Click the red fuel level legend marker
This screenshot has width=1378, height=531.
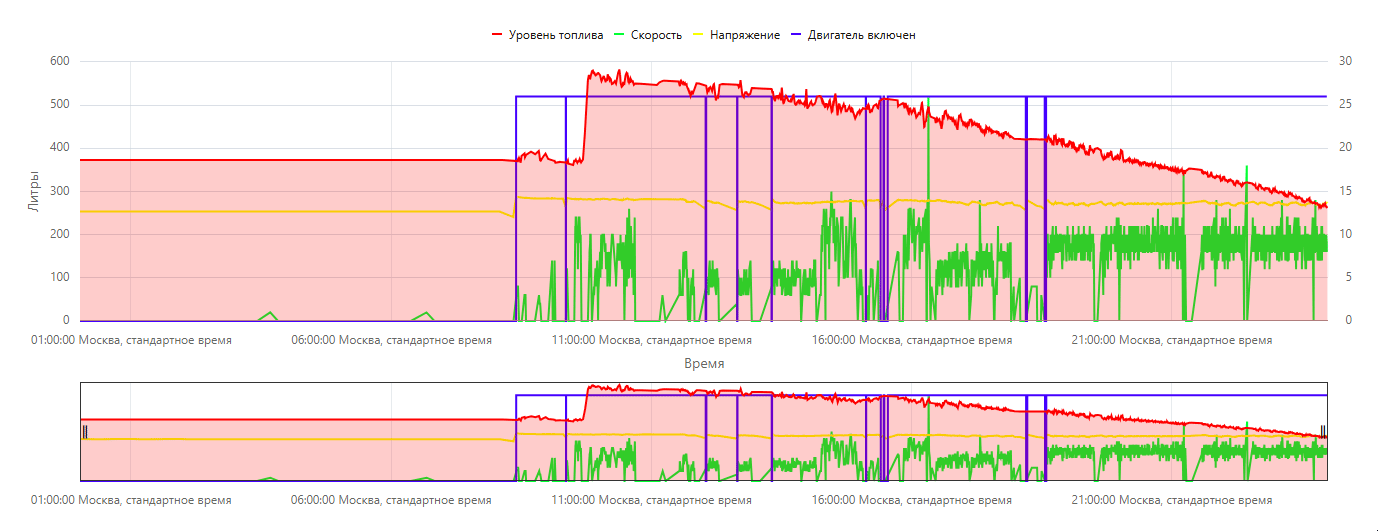click(497, 35)
